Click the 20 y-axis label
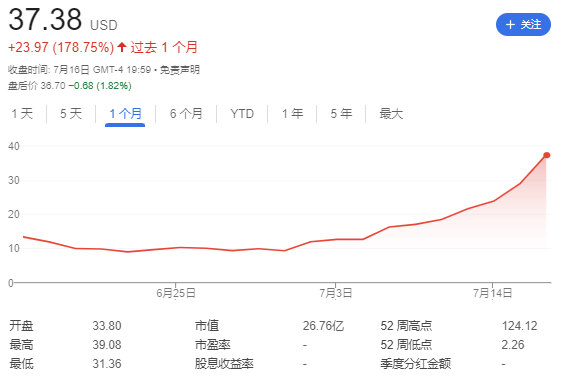564x380 pixels. tap(14, 214)
